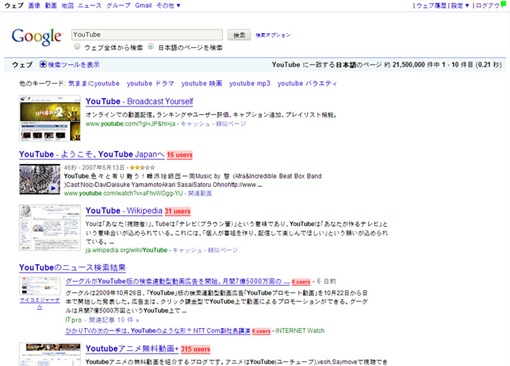The image size is (510, 366).
Task: Click related keyword youtube ドラマ
Action: (150, 83)
